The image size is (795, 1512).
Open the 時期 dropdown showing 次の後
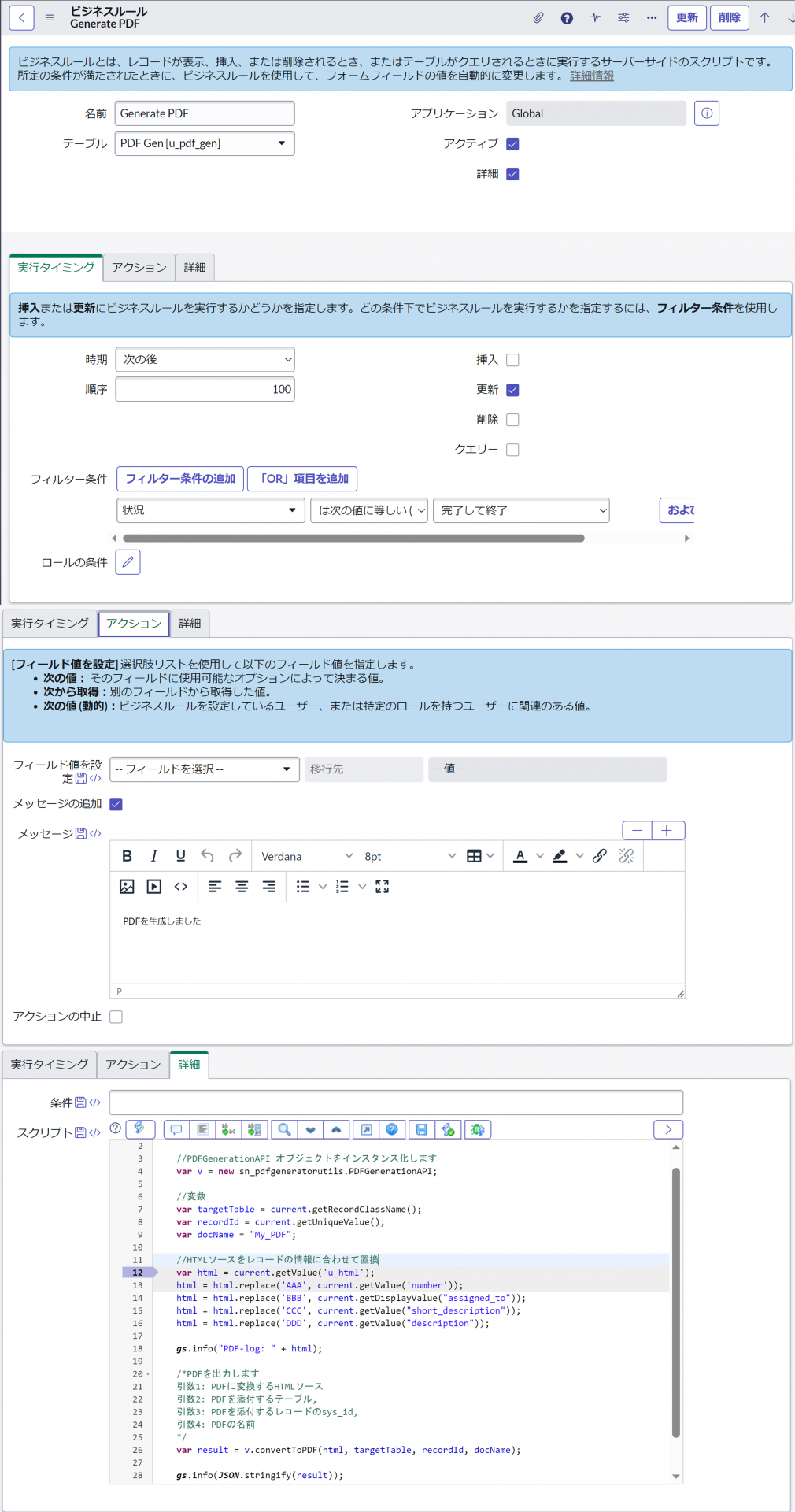point(205,359)
